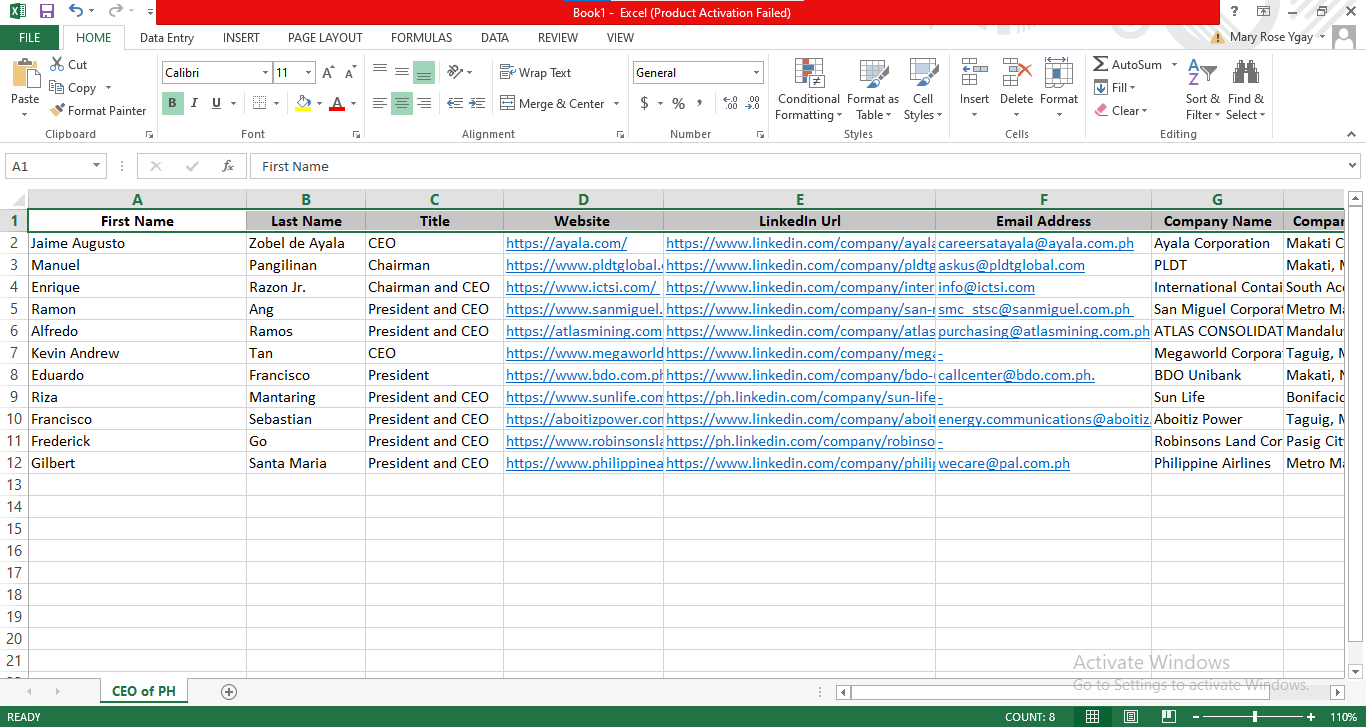Click the Save icon in quick access toolbar
The height and width of the screenshot is (727, 1366).
(x=47, y=12)
